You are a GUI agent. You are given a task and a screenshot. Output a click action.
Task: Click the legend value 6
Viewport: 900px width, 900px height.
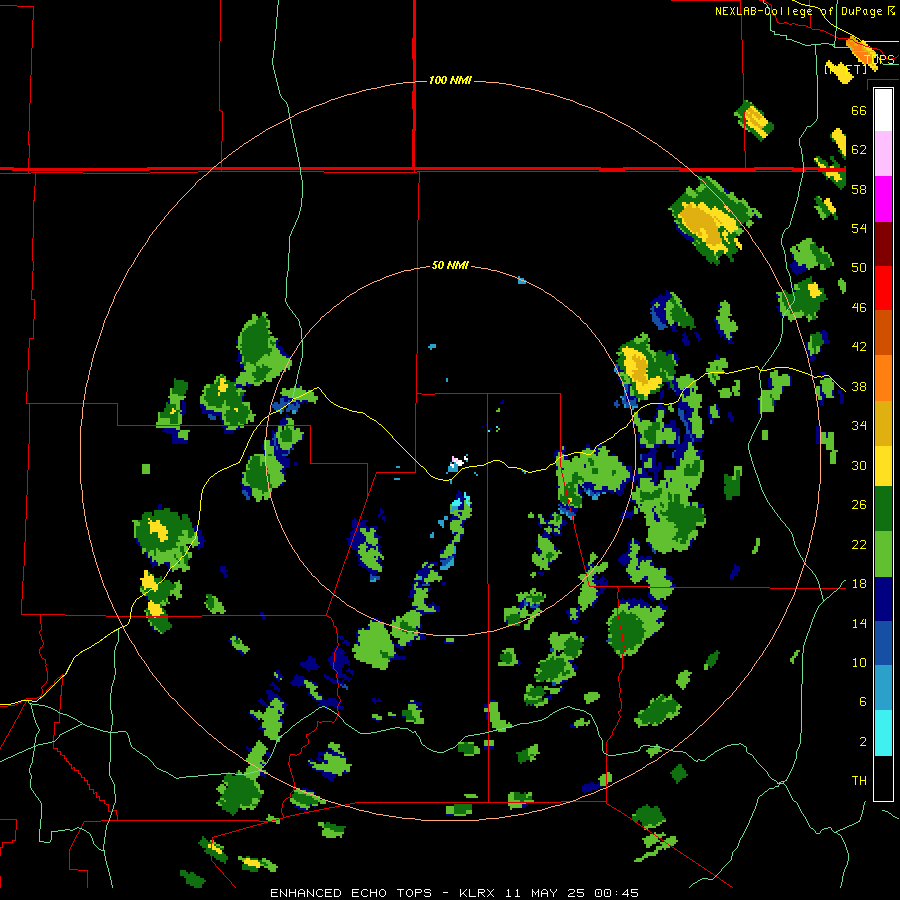[x=862, y=701]
